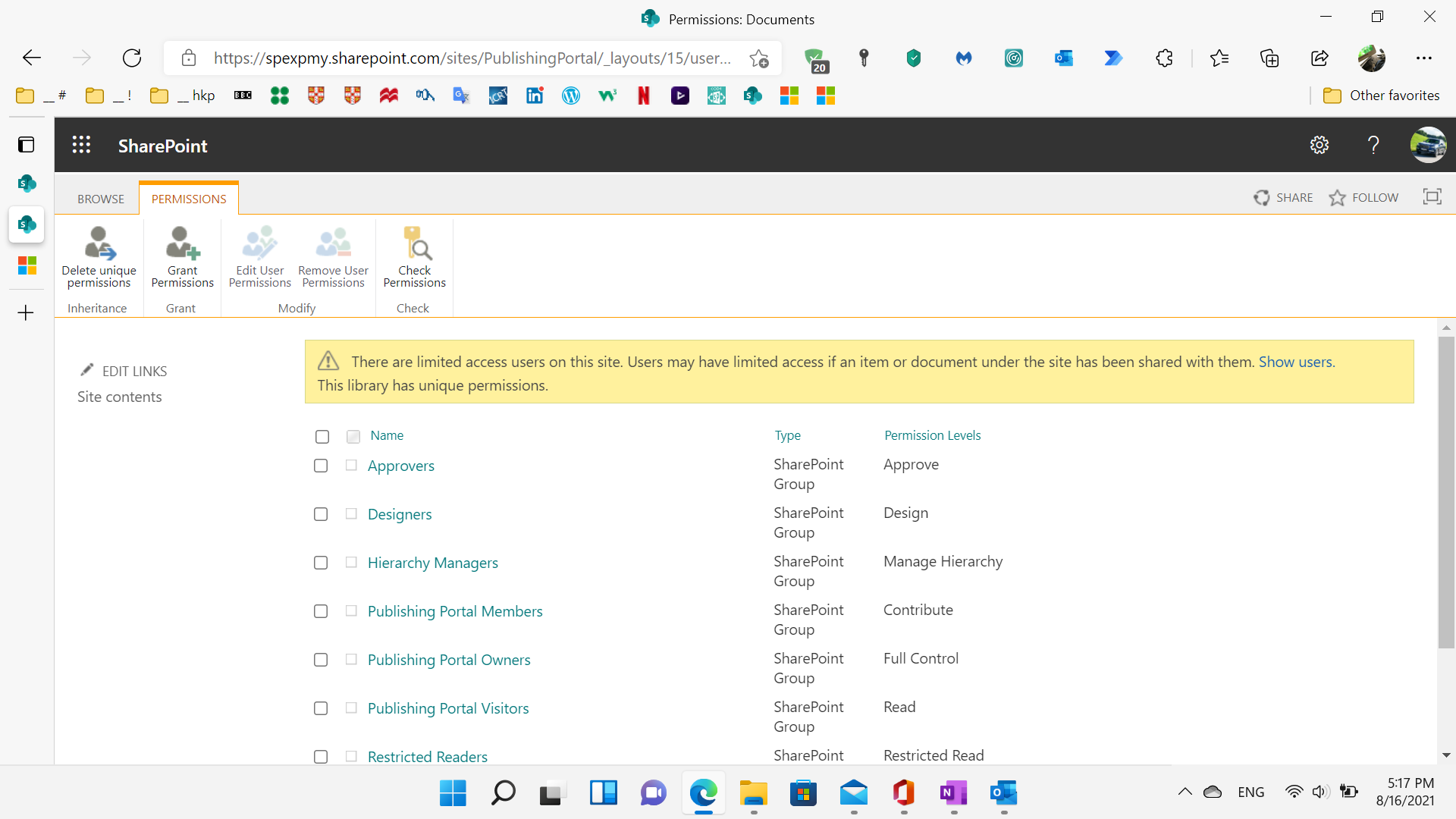1456x819 pixels.
Task: Open the SharePoint help question mark
Action: 1373,145
